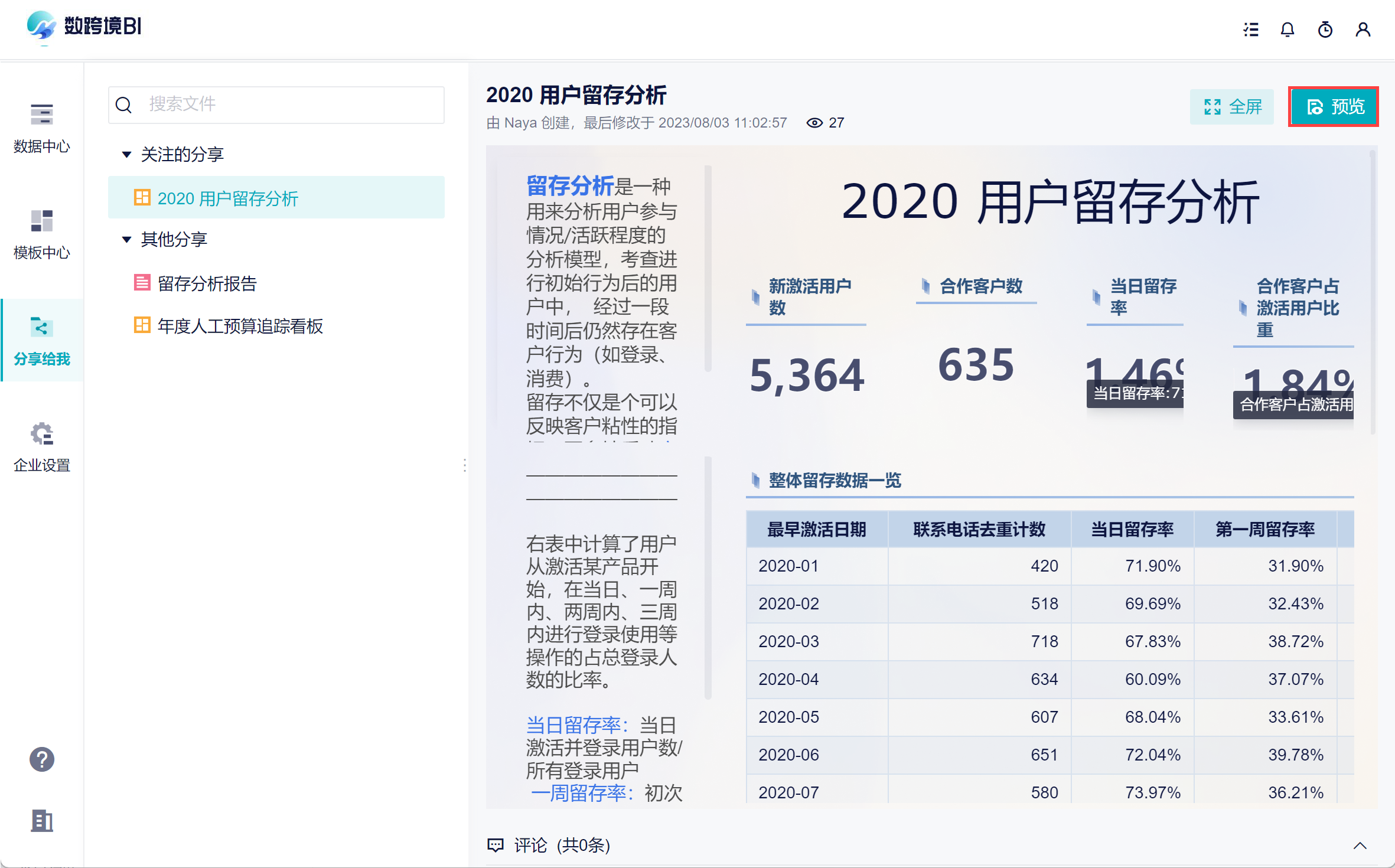This screenshot has height=868, width=1395.
Task: Click the view count eye icon
Action: pyautogui.click(x=814, y=123)
